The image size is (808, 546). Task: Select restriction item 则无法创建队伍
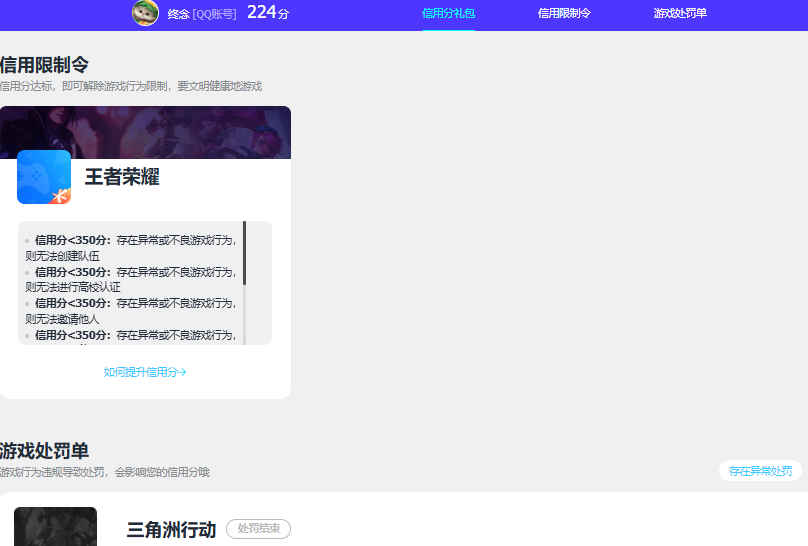pyautogui.click(x=62, y=256)
